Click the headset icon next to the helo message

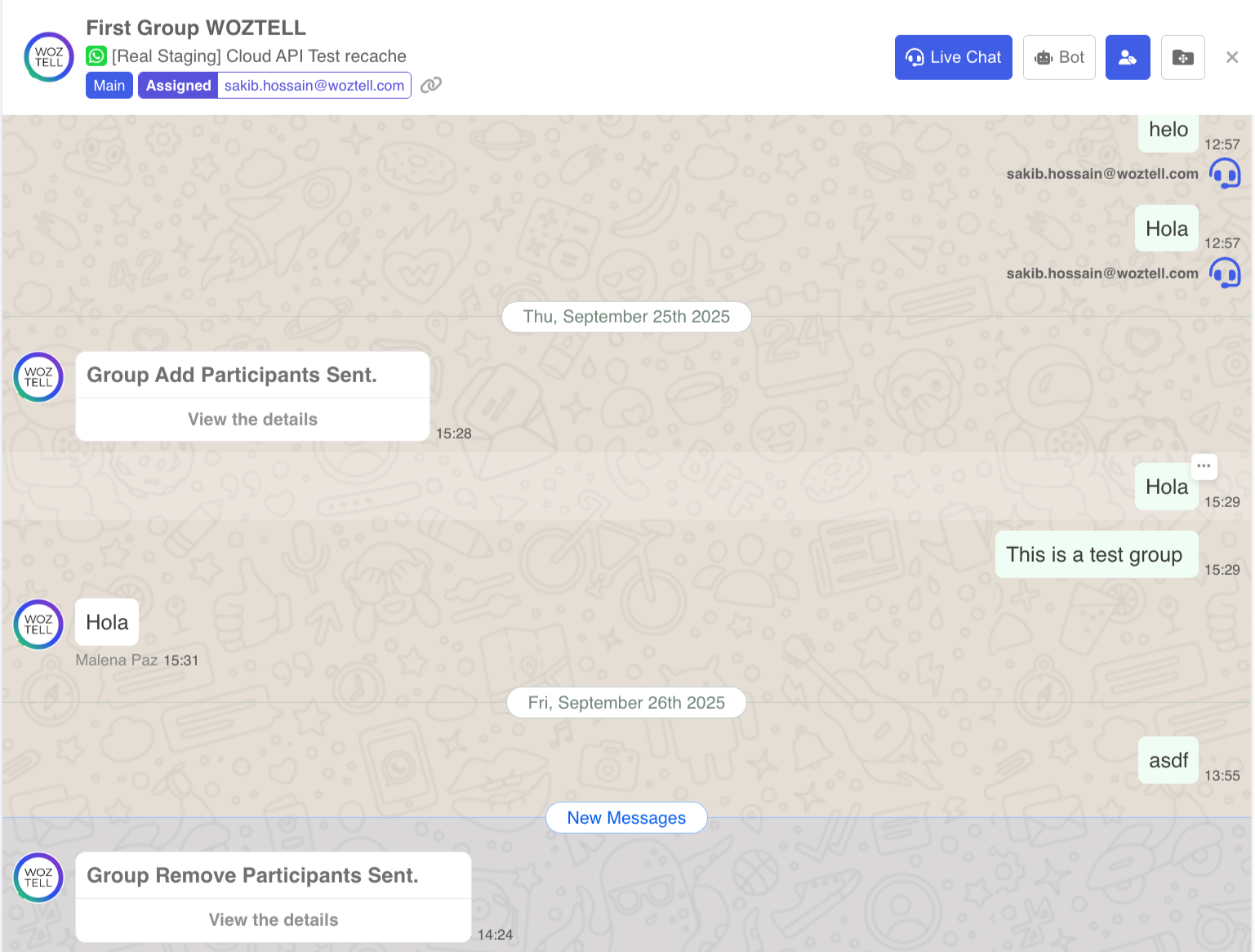click(x=1225, y=173)
